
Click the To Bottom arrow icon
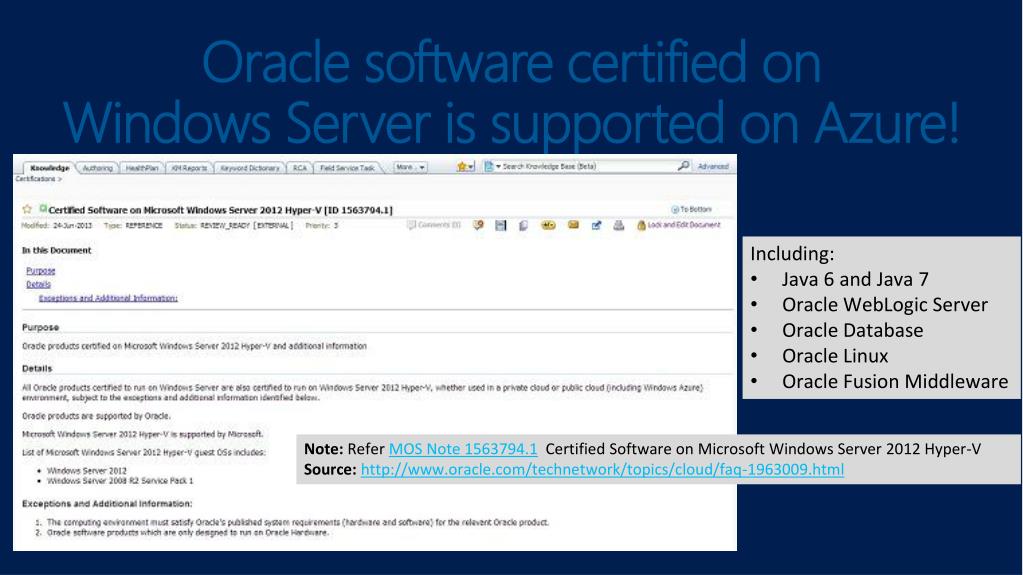675,210
